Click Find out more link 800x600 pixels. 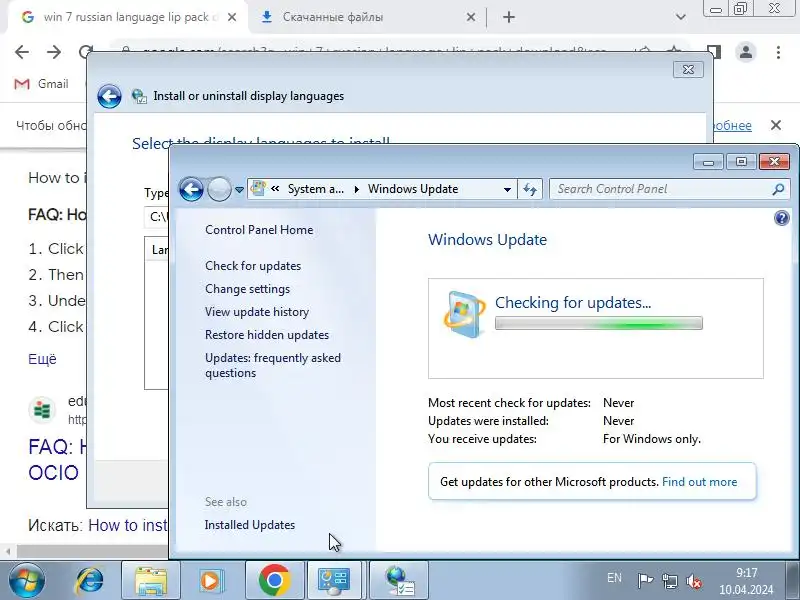[x=699, y=482]
